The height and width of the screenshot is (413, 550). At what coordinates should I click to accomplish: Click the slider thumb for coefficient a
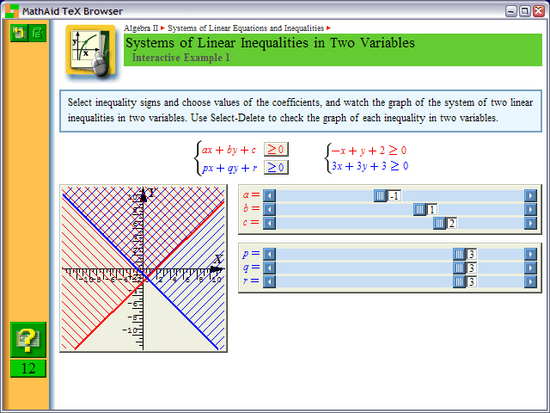point(380,195)
